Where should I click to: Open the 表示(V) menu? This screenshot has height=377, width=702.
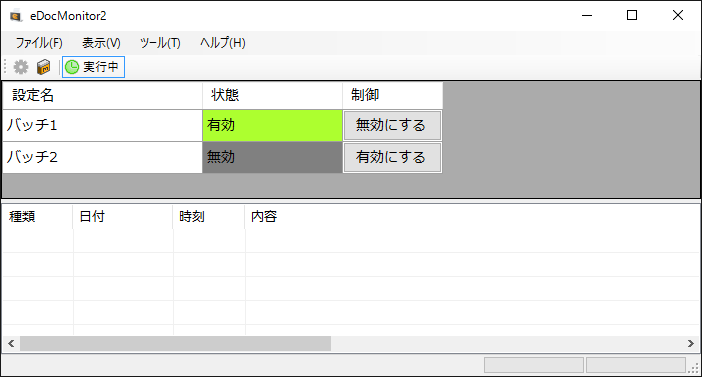tap(101, 43)
